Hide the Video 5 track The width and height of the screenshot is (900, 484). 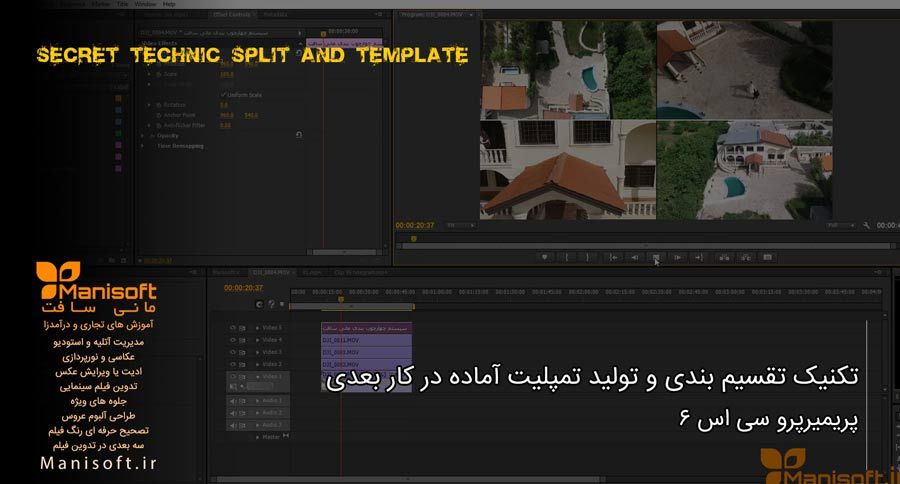[x=233, y=328]
